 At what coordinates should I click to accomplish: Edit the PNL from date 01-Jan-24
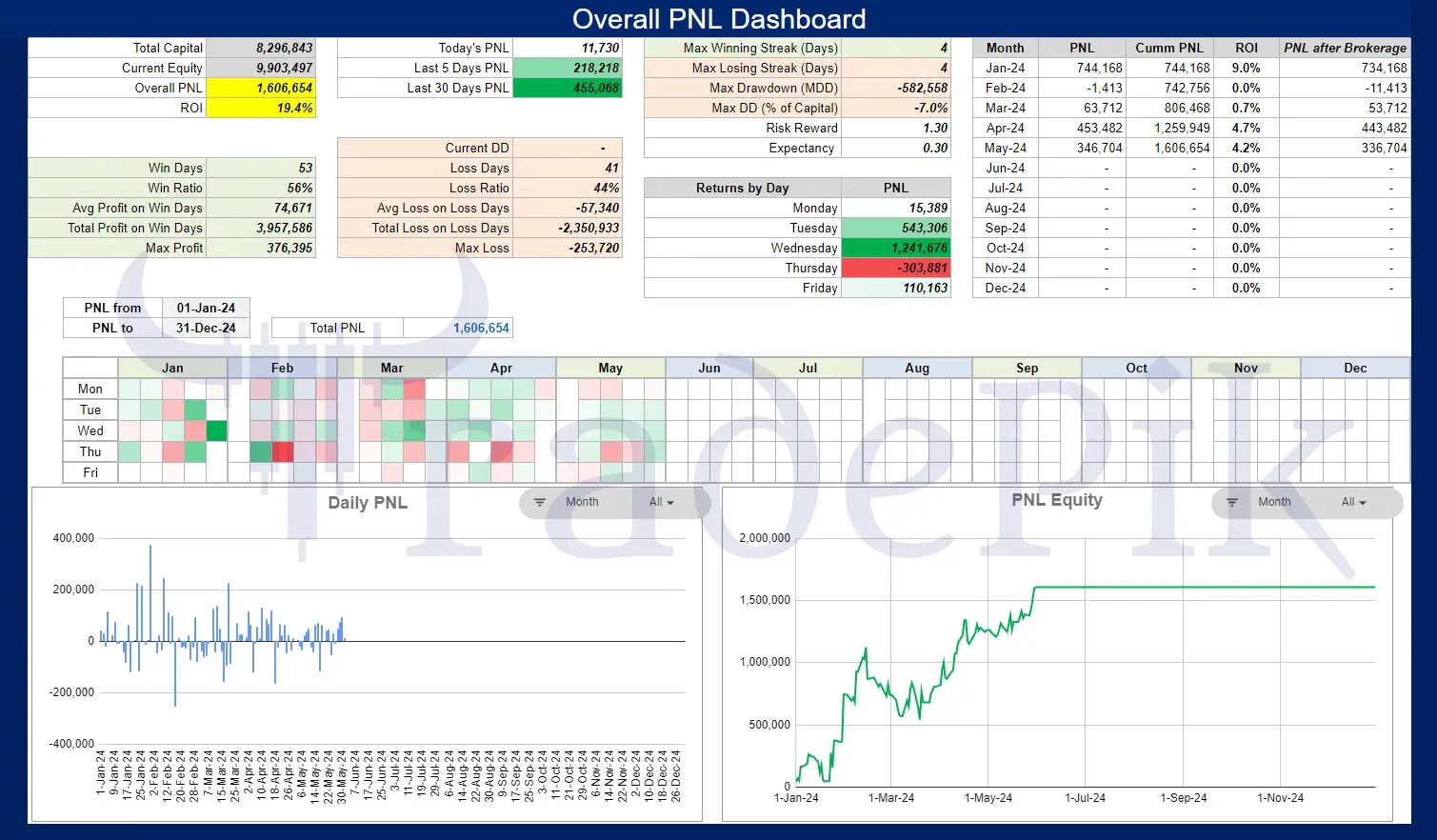click(206, 308)
